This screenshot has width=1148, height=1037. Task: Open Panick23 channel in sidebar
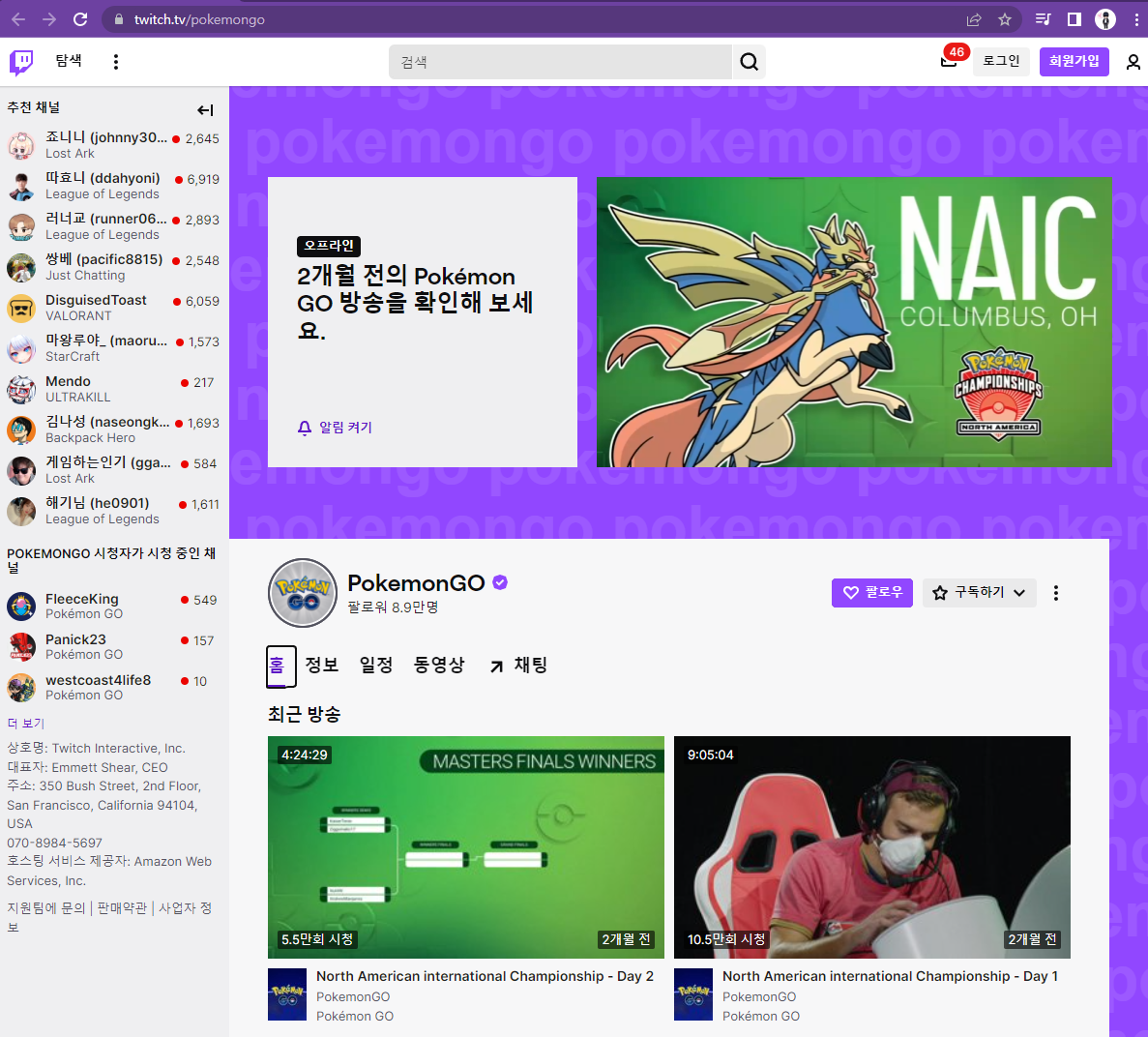(x=113, y=646)
